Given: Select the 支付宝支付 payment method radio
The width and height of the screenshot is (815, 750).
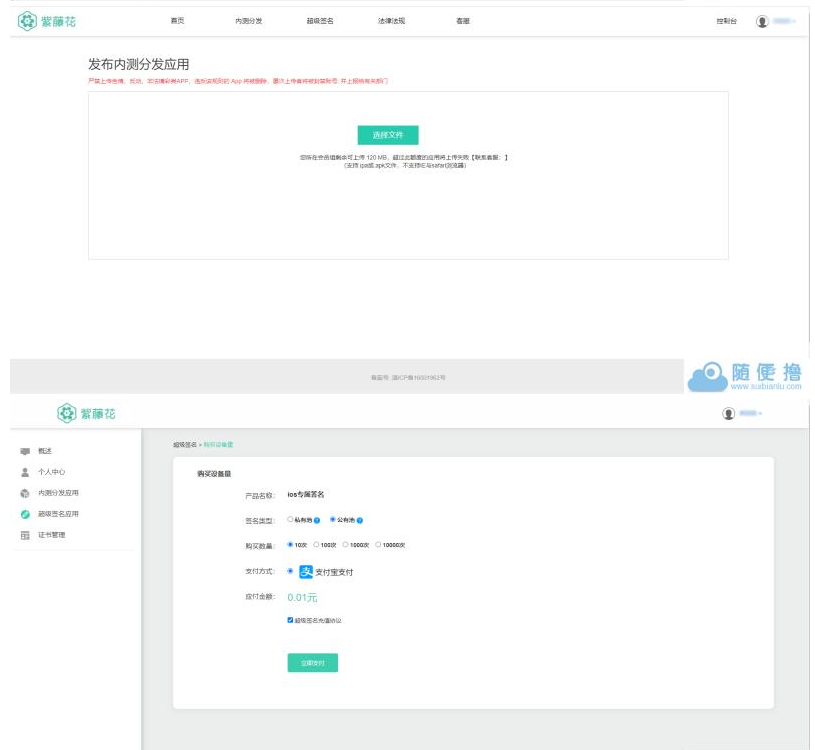Looking at the screenshot, I should tap(290, 571).
